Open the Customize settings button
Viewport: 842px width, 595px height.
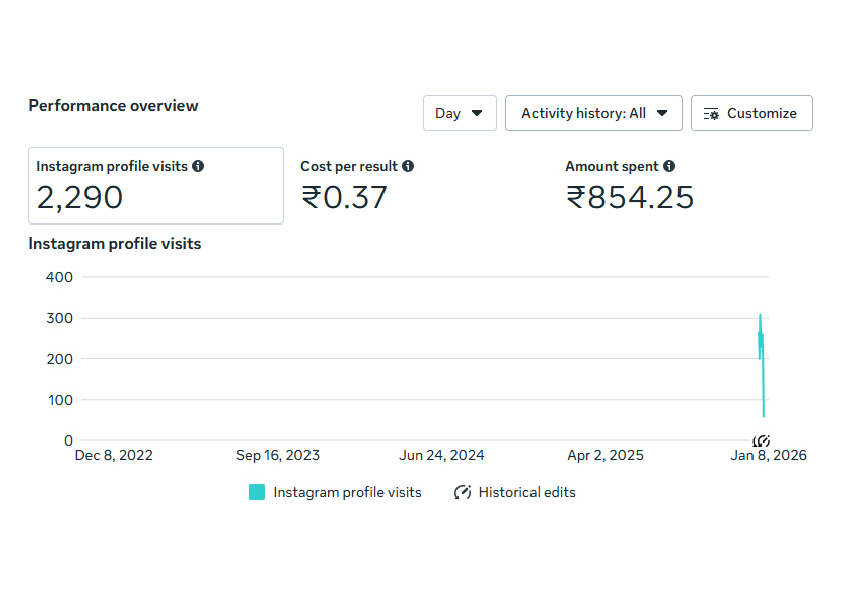pos(751,113)
